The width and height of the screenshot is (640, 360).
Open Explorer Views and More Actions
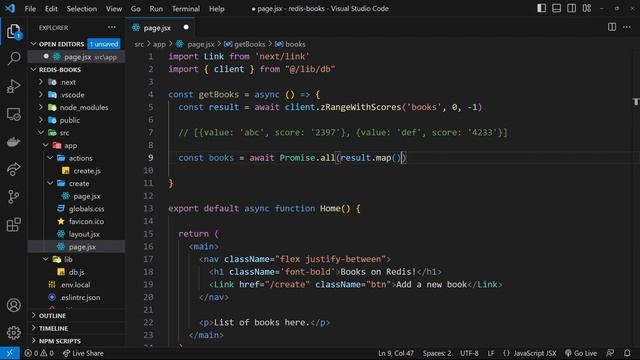[111, 27]
